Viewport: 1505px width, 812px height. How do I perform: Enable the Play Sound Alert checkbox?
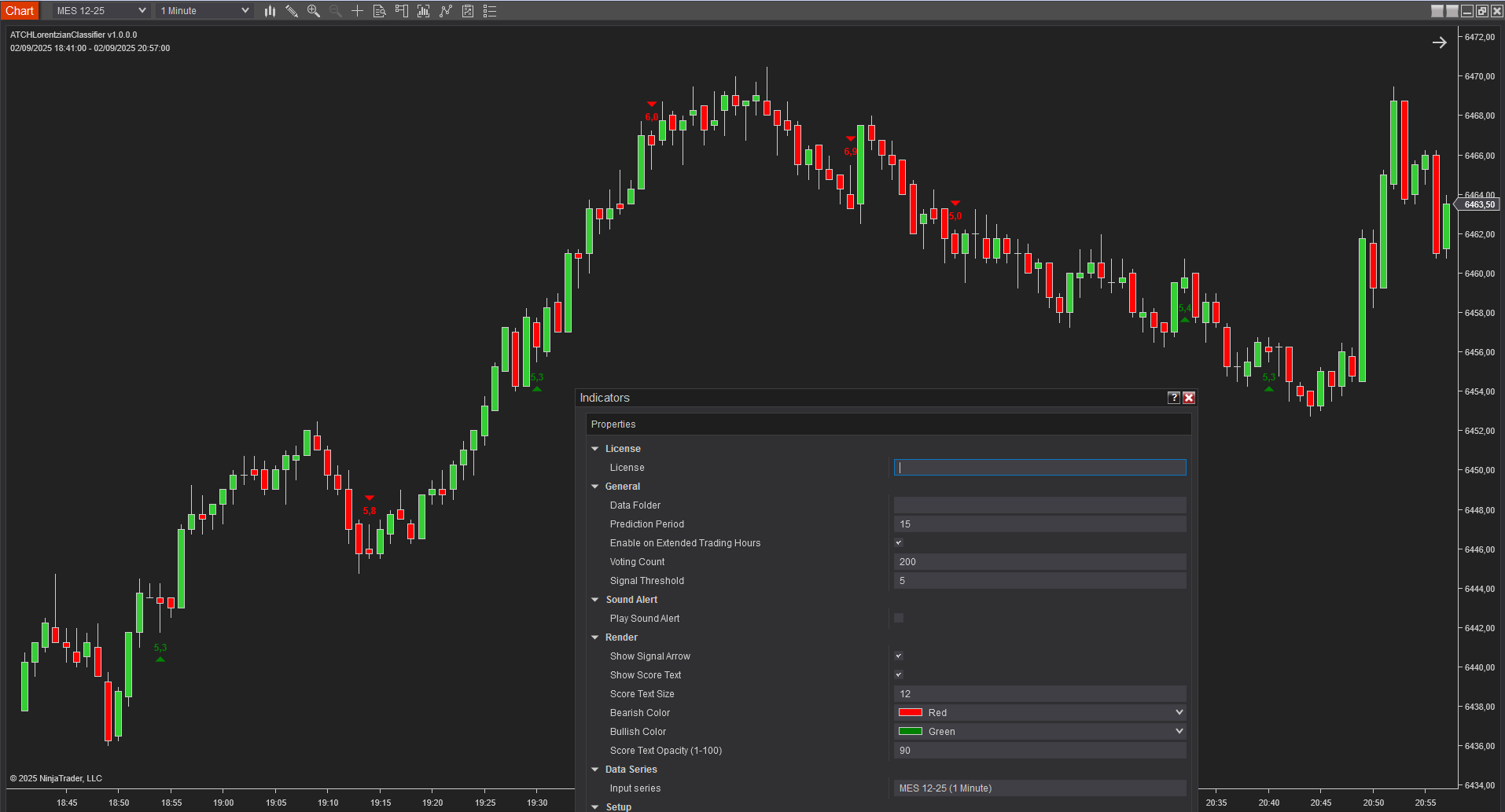coord(899,618)
